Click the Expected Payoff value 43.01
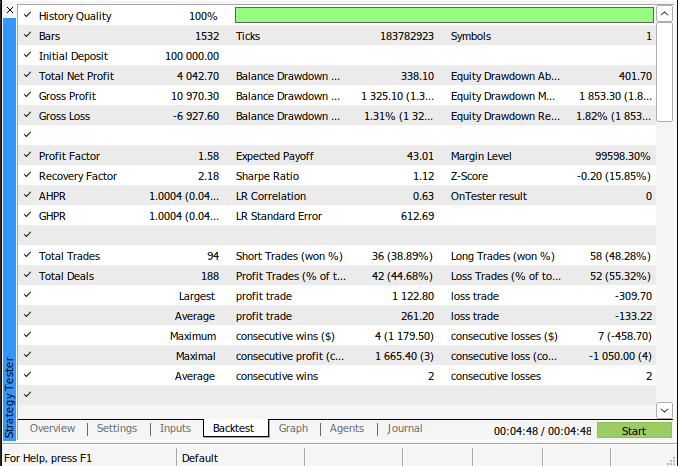Image resolution: width=678 pixels, height=466 pixels. pos(420,156)
